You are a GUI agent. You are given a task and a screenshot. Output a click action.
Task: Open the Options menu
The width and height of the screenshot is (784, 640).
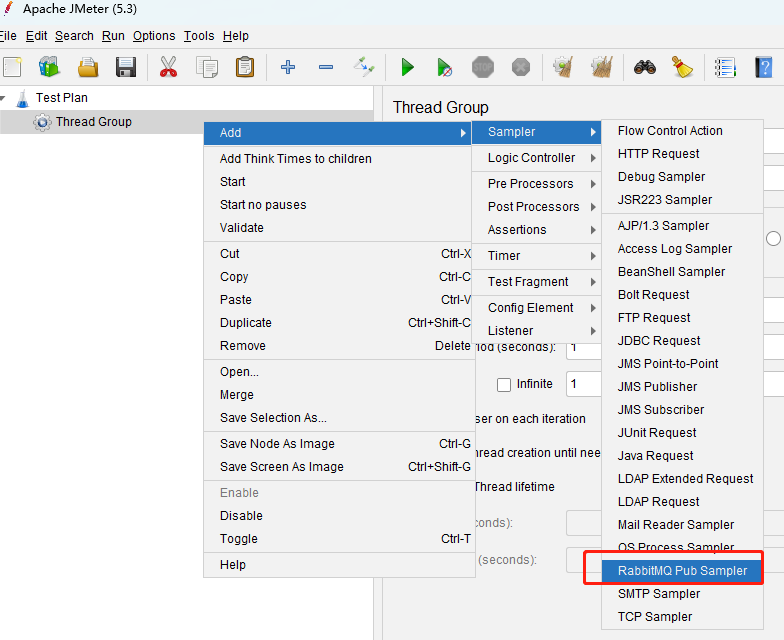click(154, 36)
